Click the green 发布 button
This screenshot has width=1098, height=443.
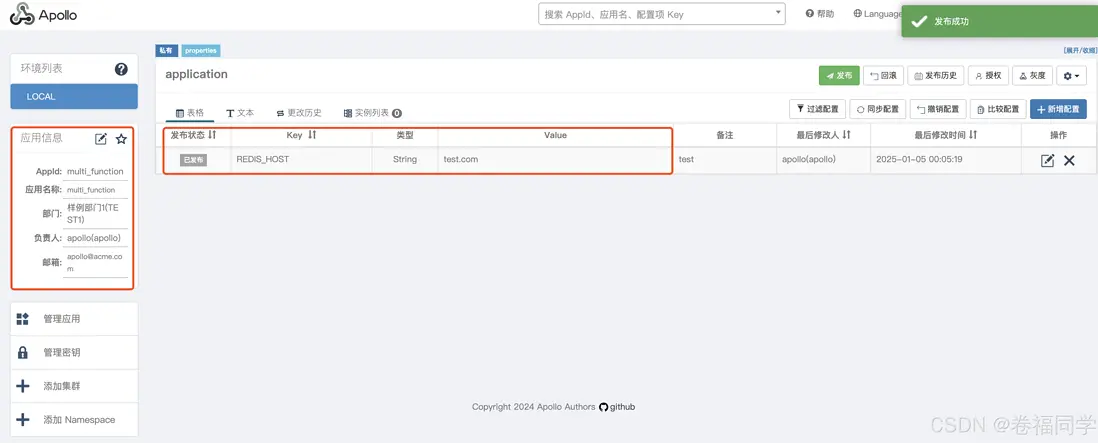[x=839, y=76]
